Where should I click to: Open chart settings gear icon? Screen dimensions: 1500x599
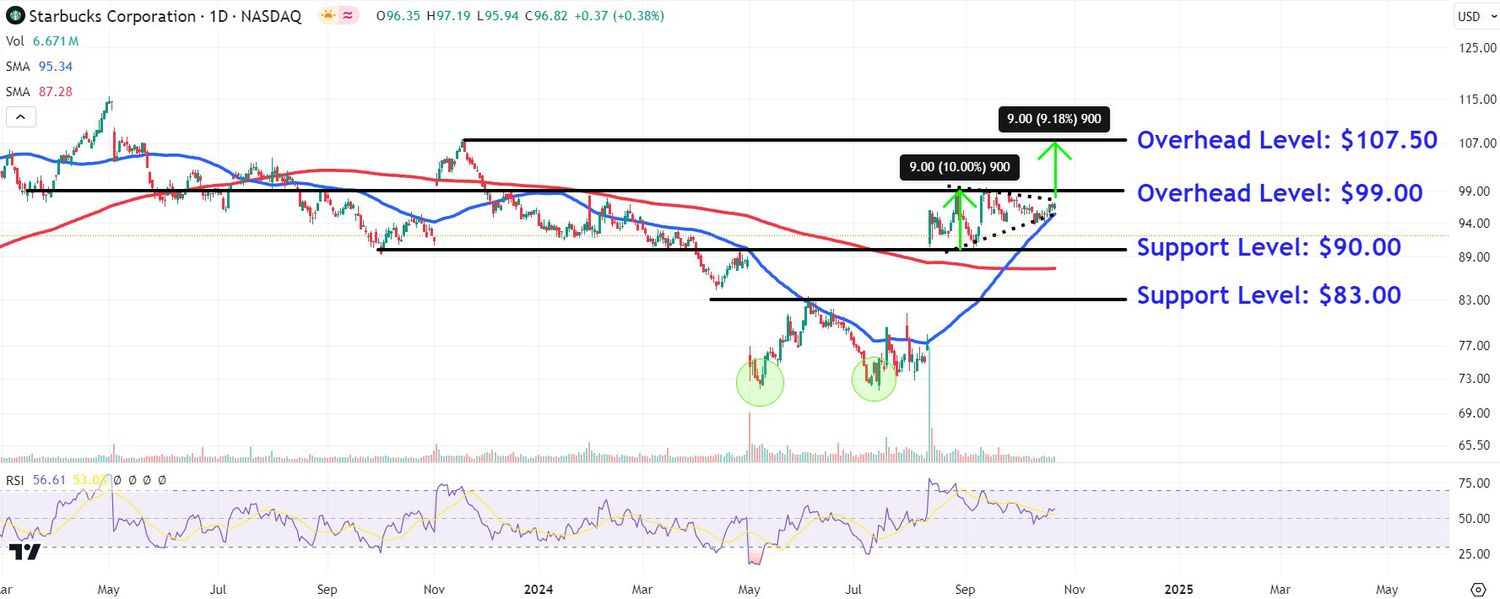[x=1478, y=587]
